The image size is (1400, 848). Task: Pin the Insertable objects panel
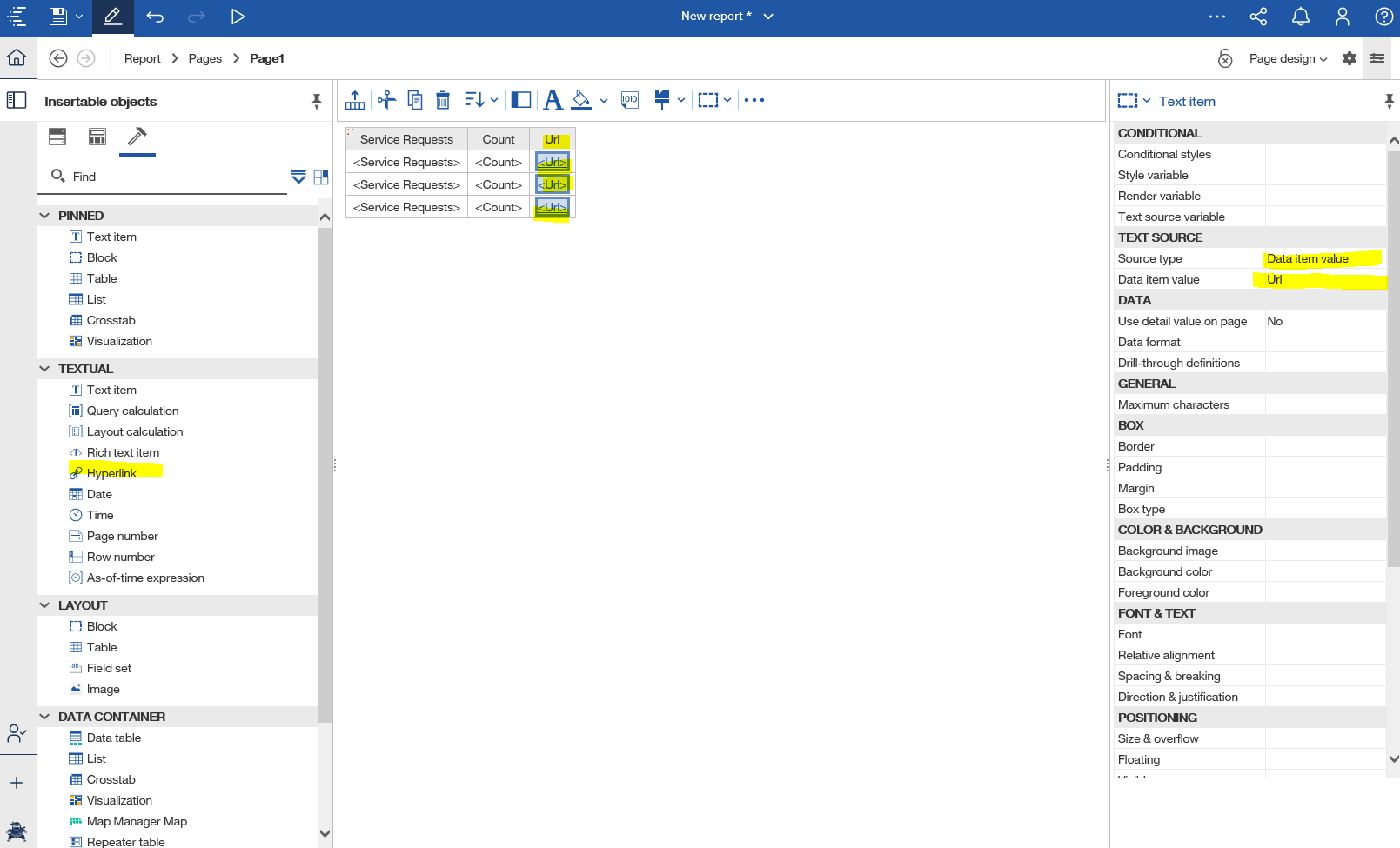click(x=315, y=101)
